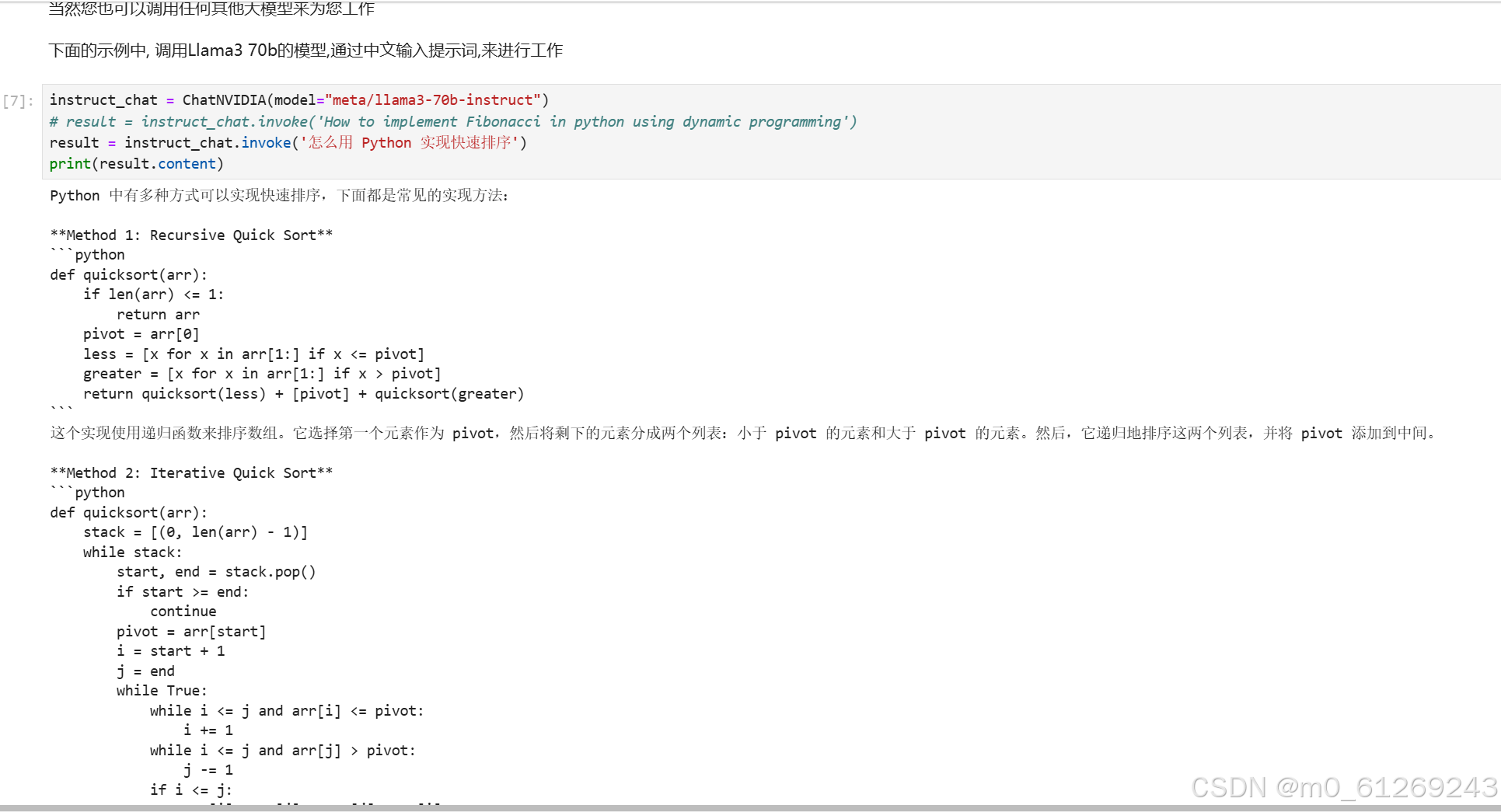The width and height of the screenshot is (1501, 812).
Task: Click line 'greater = [x for x in arr[1:] if x > pivot]'
Action: click(262, 374)
